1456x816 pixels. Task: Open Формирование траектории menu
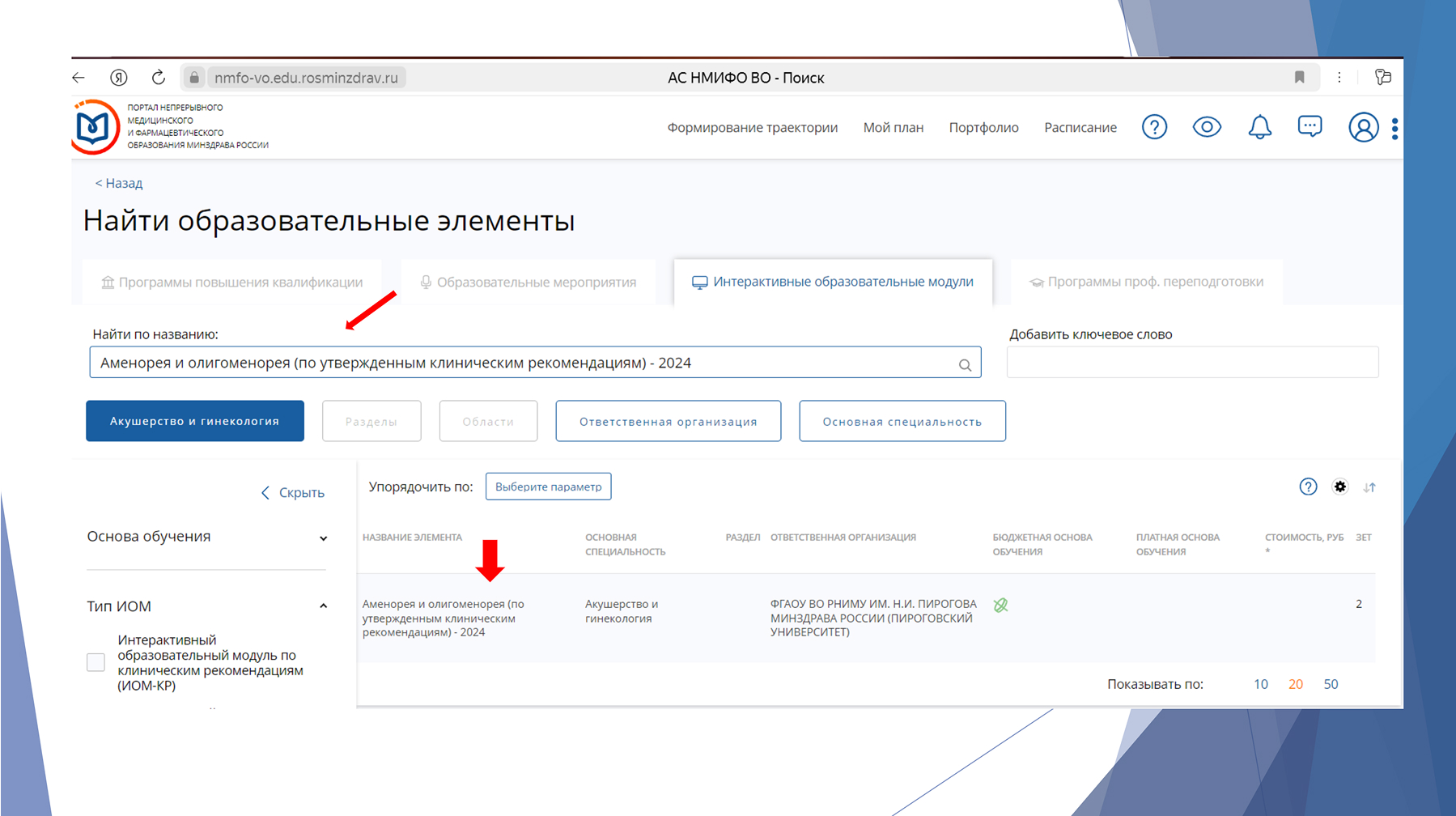pyautogui.click(x=753, y=127)
